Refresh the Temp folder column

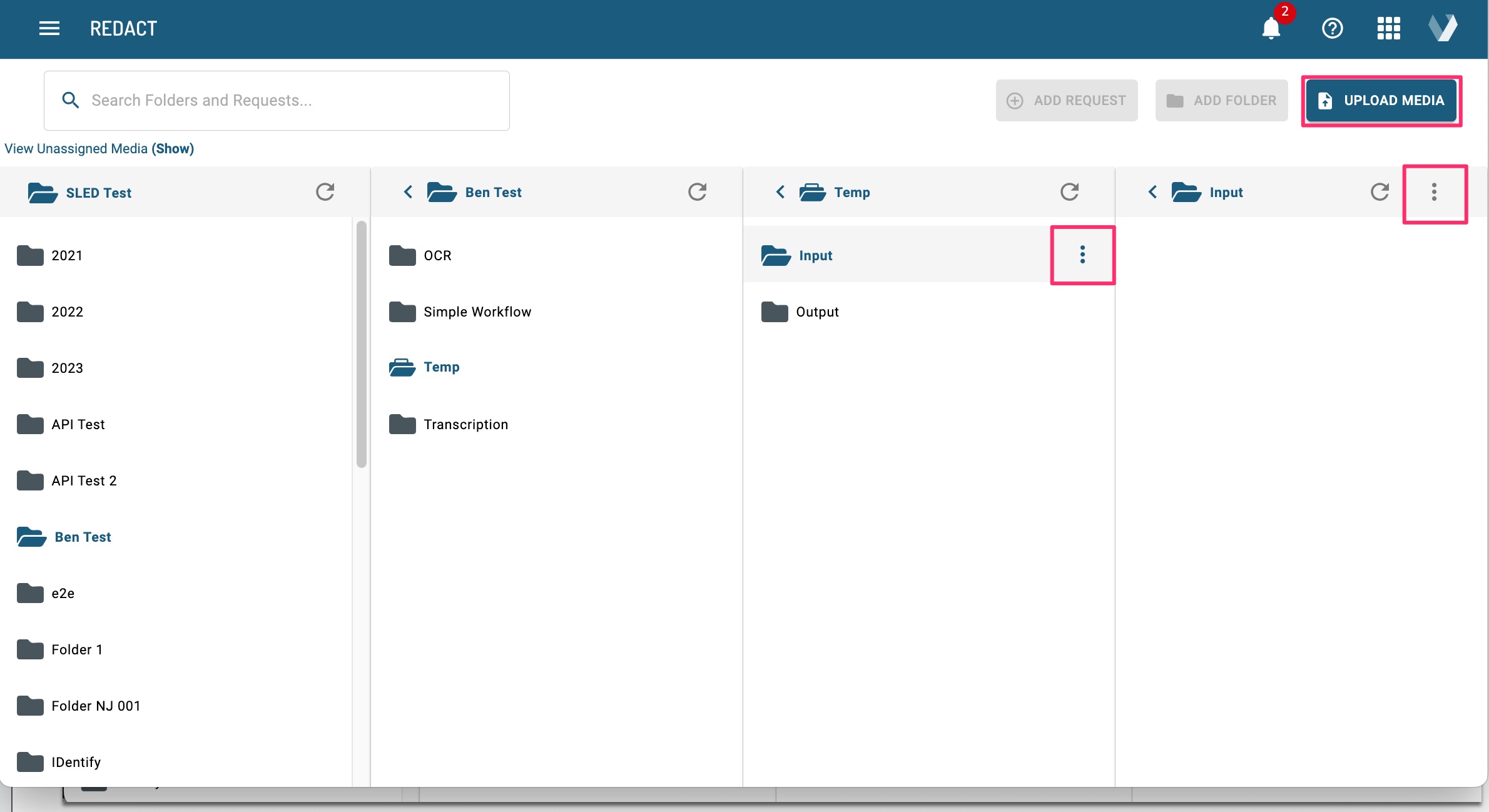(1069, 192)
